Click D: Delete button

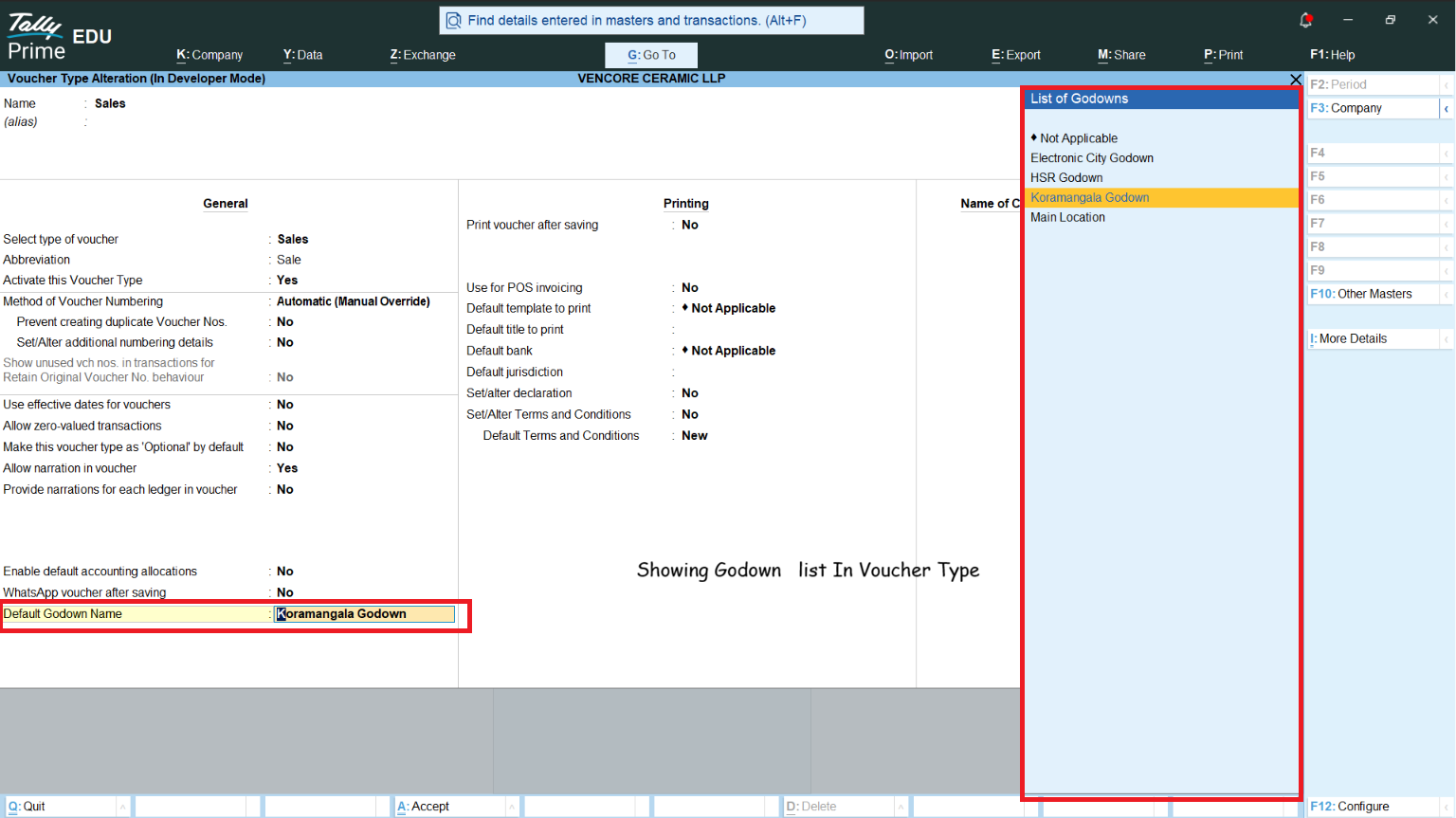click(839, 807)
